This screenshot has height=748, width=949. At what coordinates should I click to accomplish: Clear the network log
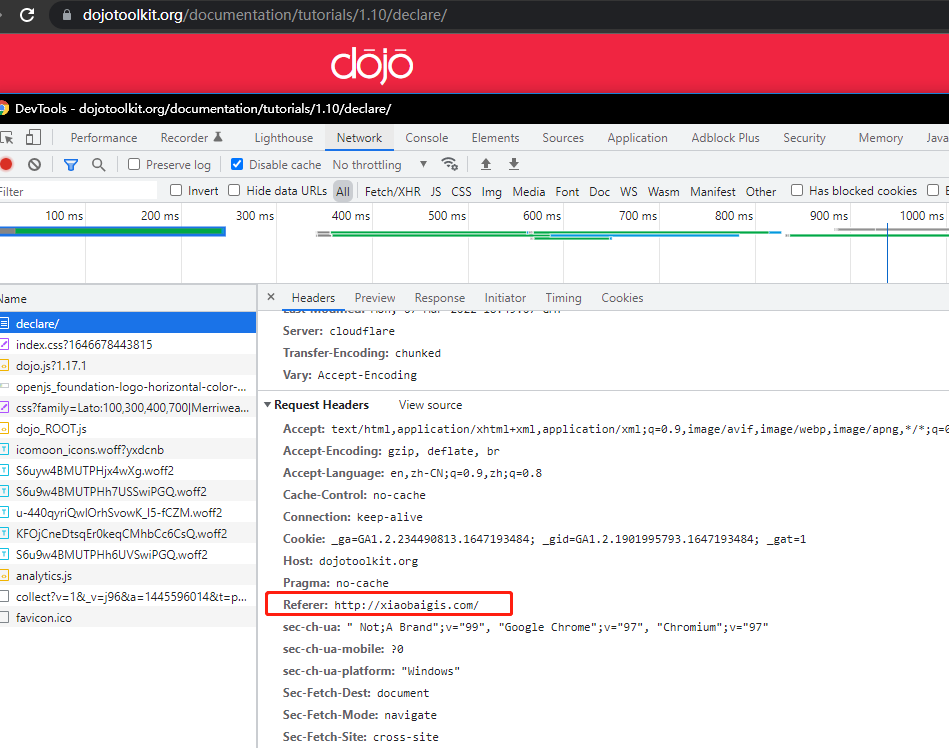(34, 164)
